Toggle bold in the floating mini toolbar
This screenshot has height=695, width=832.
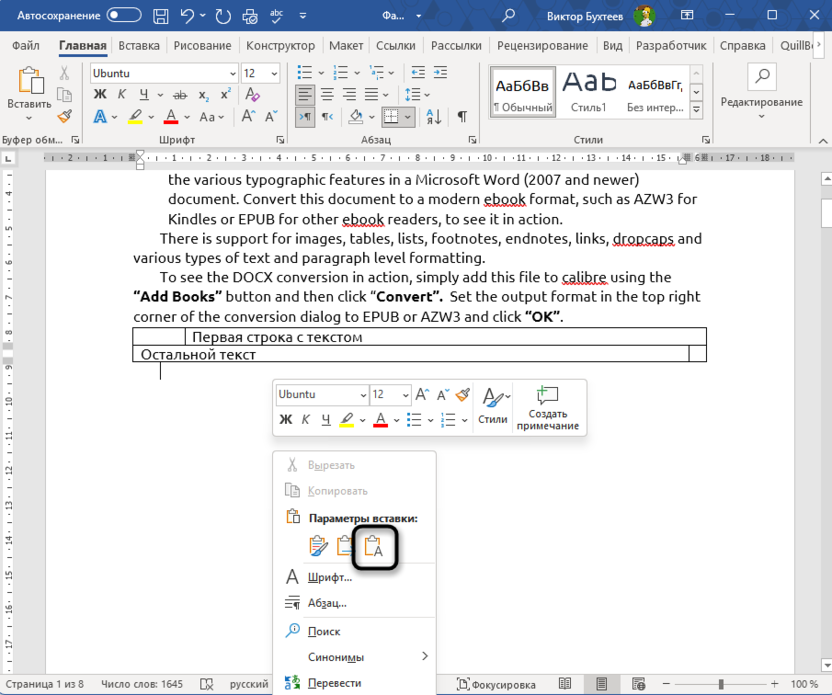[x=285, y=418]
